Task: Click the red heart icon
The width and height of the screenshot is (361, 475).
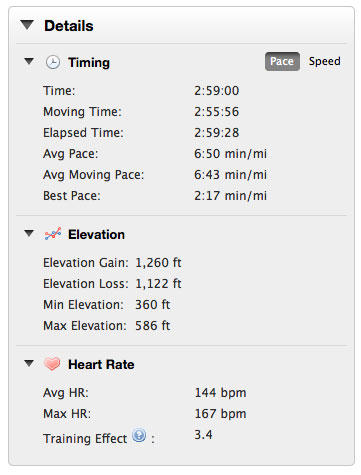Action: click(52, 364)
